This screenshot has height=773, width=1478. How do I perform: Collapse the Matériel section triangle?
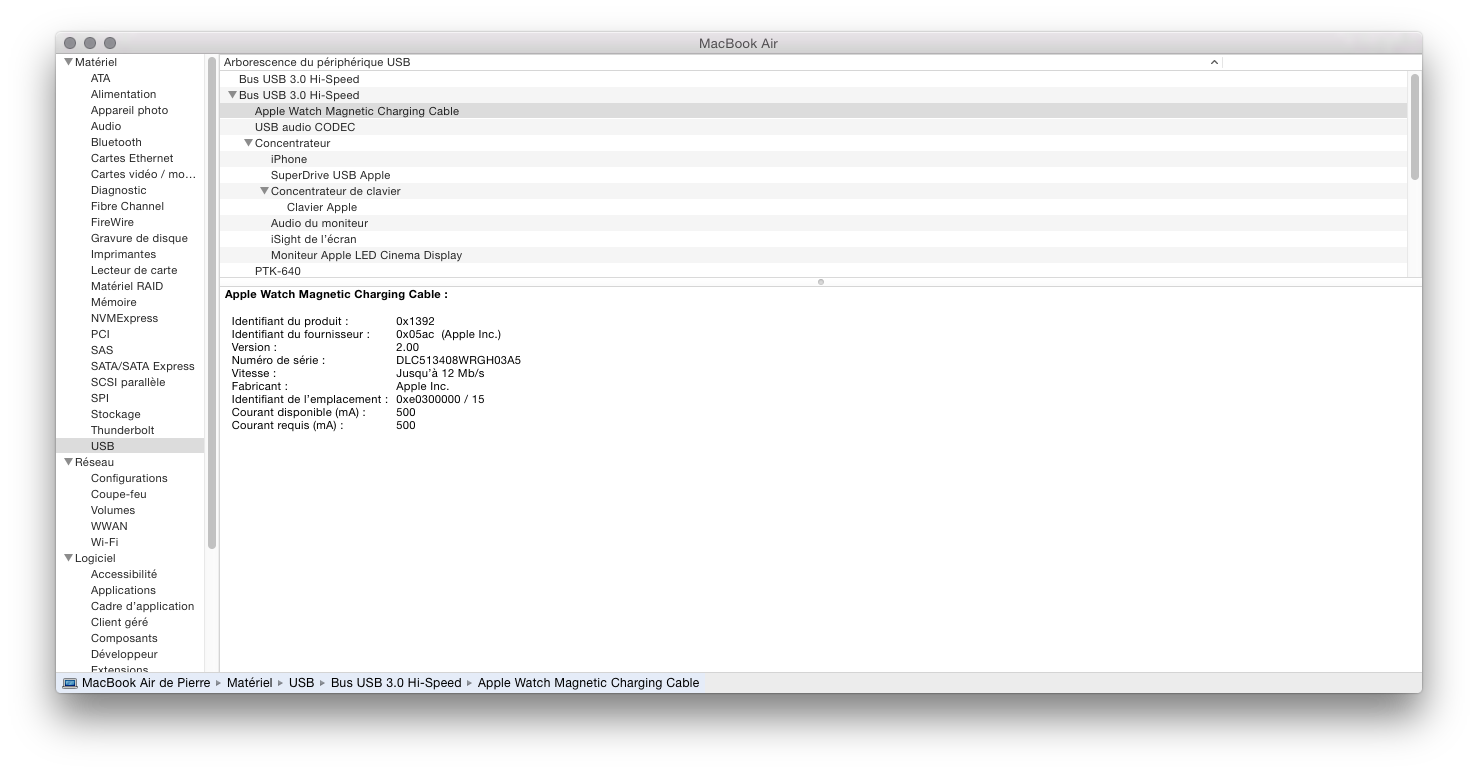coord(68,62)
